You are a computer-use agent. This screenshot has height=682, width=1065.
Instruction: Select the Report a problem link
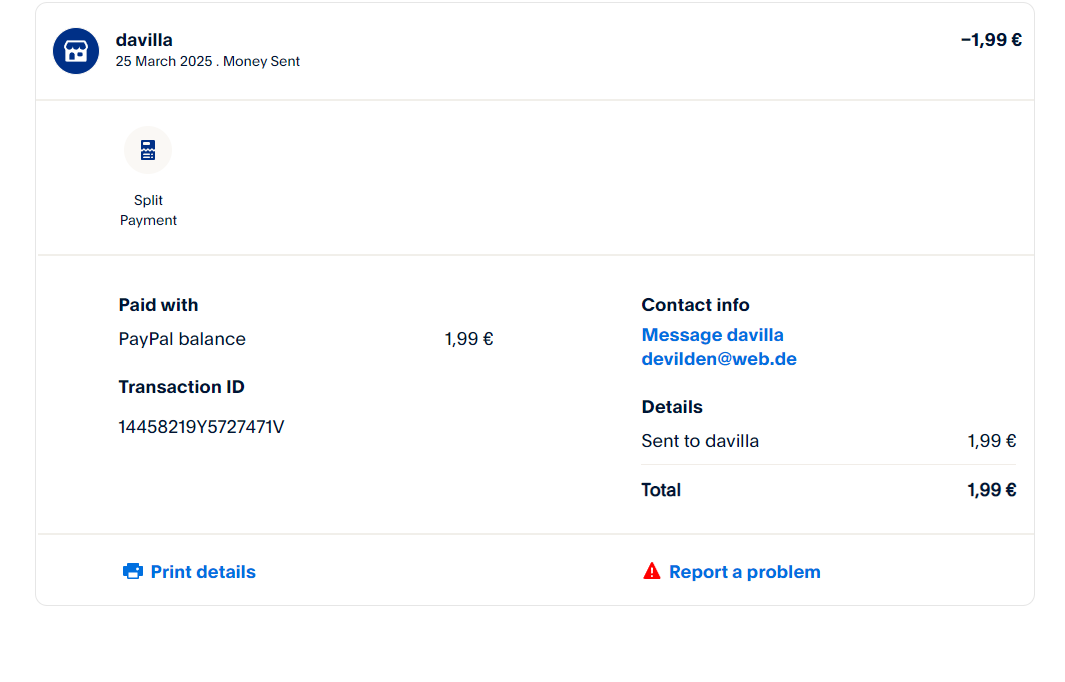[744, 572]
